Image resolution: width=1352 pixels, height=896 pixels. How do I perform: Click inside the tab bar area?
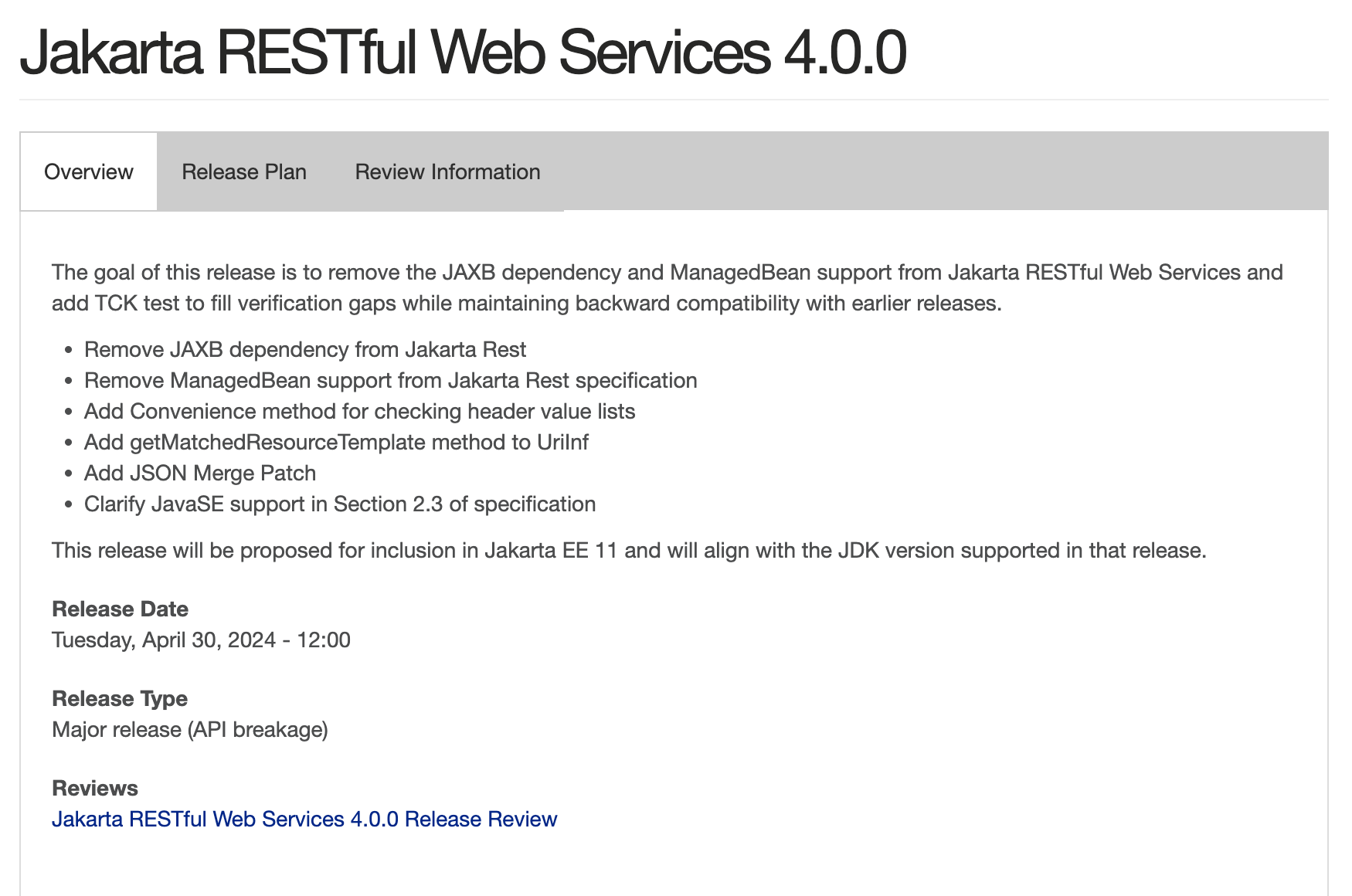(x=850, y=171)
